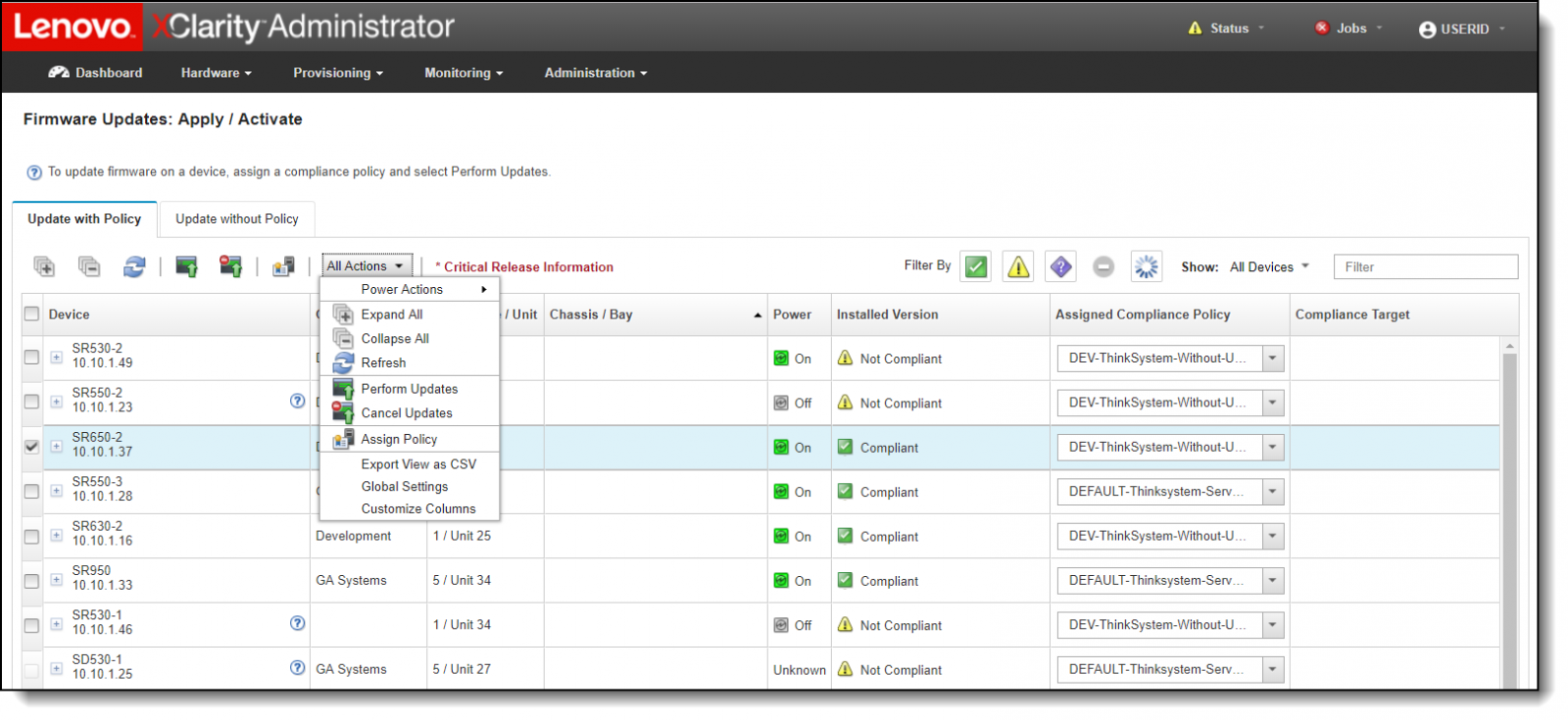The height and width of the screenshot is (720, 1568).
Task: Click the blue help icon beside instructions
Action: click(34, 172)
